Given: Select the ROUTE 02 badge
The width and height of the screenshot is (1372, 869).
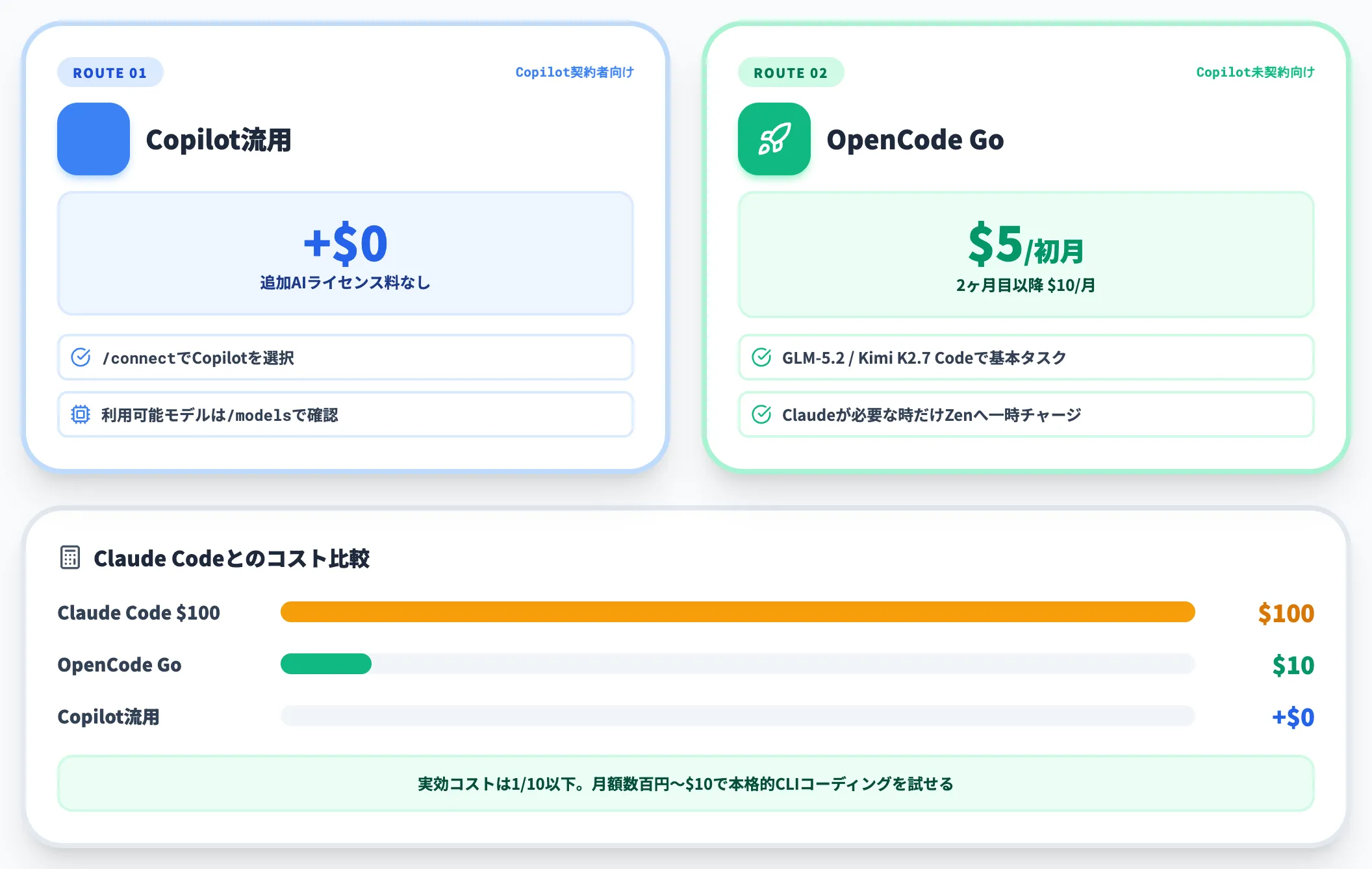Looking at the screenshot, I should [x=791, y=72].
